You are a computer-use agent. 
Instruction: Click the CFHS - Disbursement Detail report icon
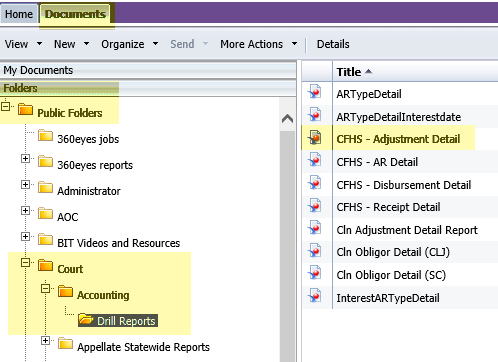point(315,183)
